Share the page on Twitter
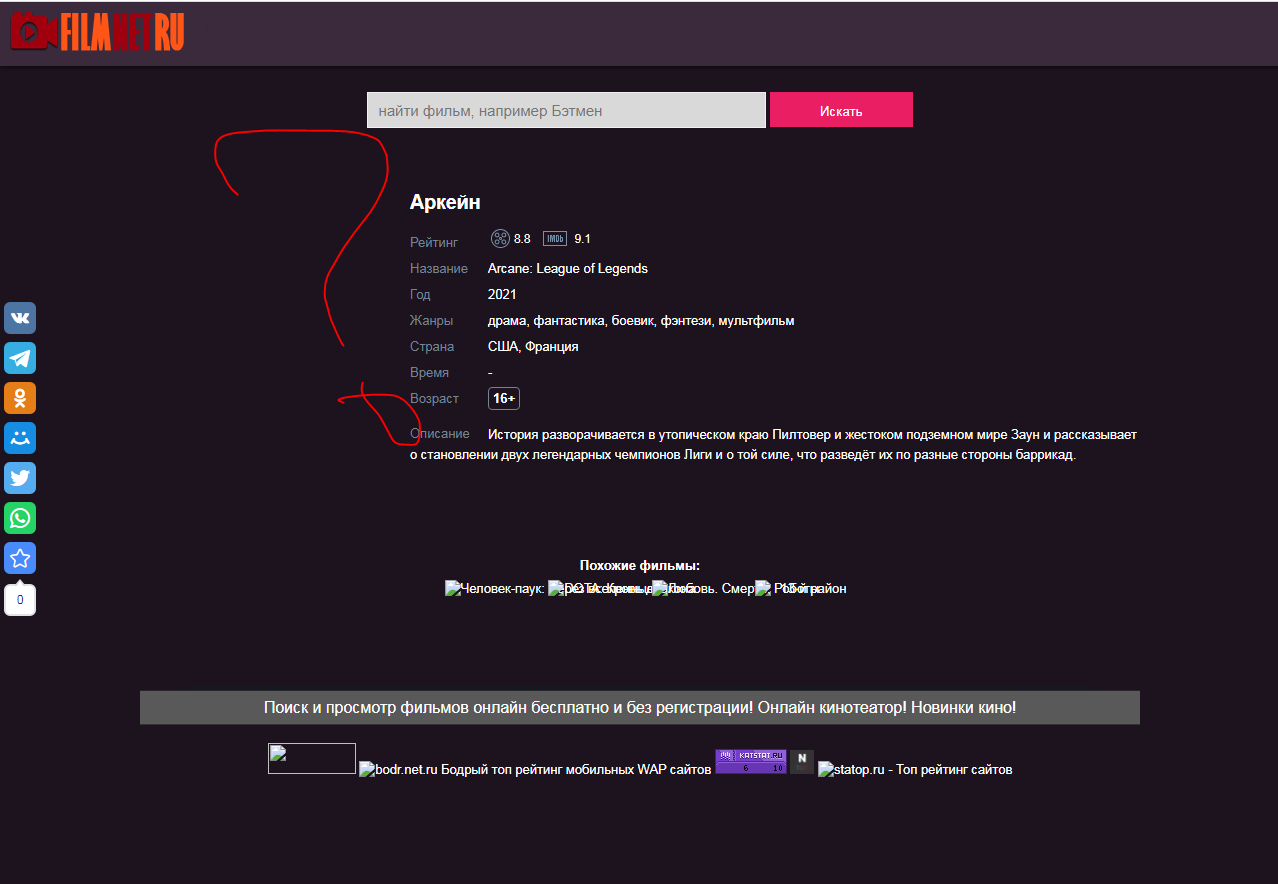Screen dimensions: 1278x884 point(20,478)
